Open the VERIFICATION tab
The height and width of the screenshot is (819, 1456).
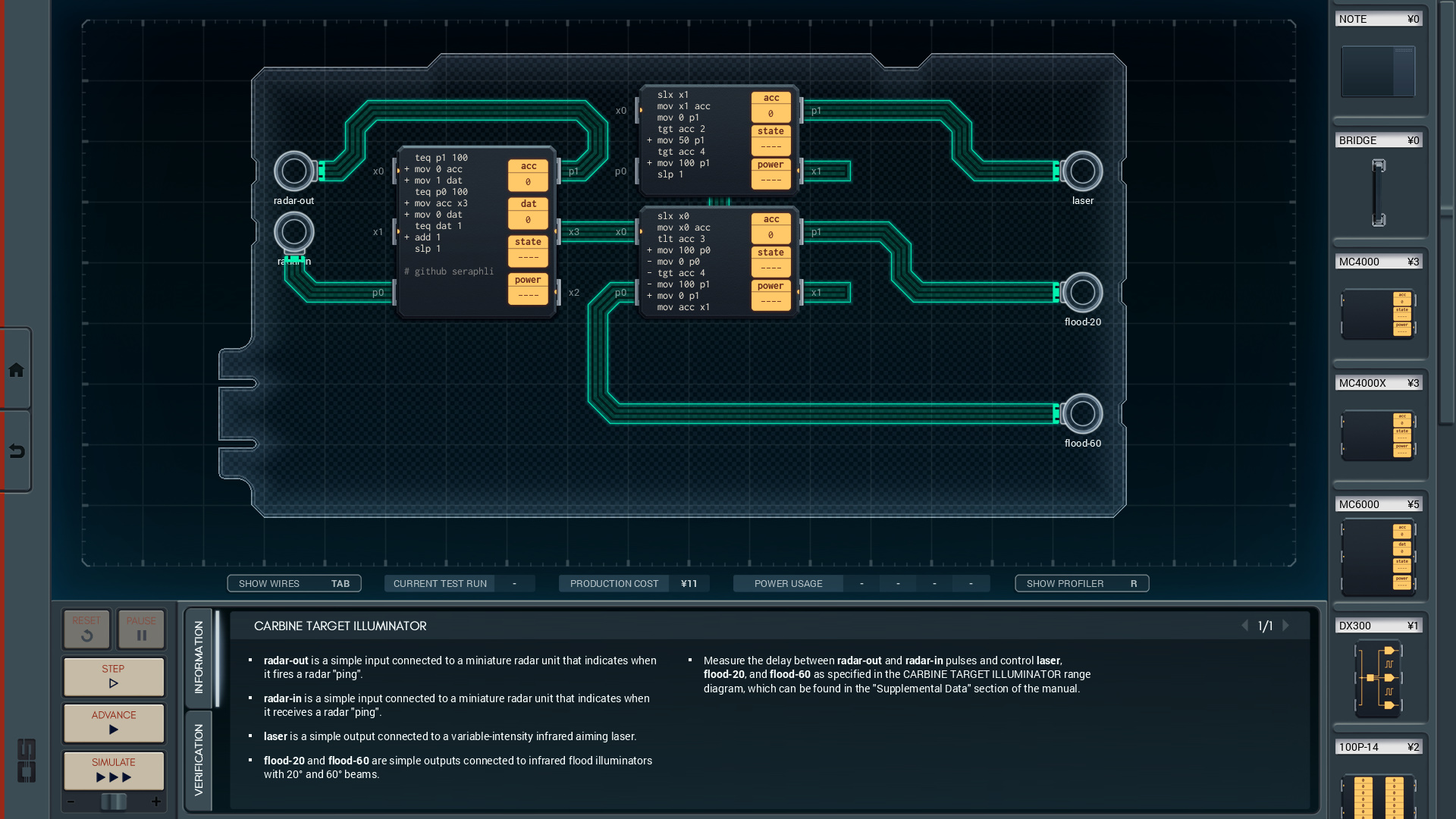pos(199,760)
